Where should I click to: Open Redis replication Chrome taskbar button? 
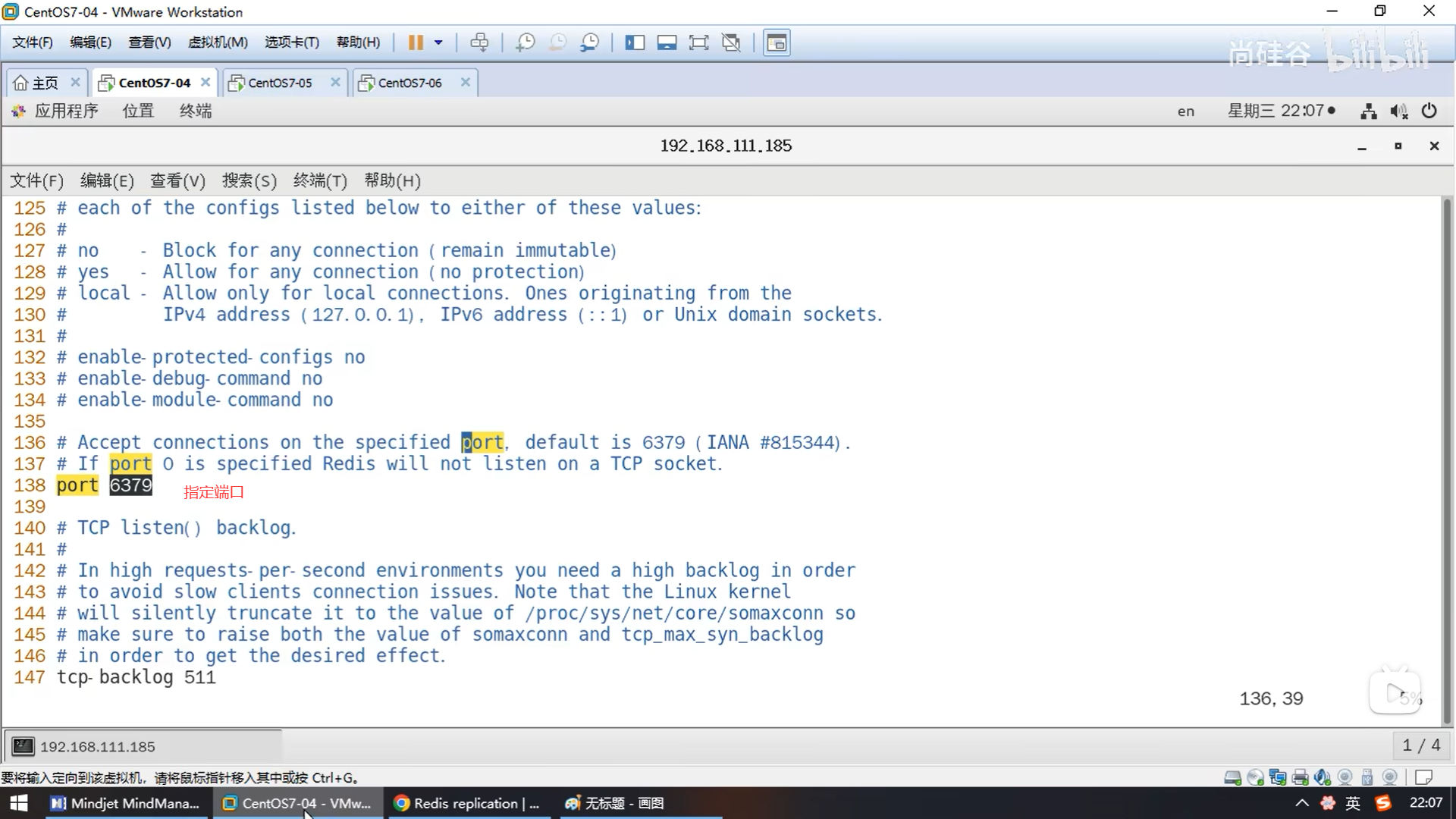tap(468, 803)
